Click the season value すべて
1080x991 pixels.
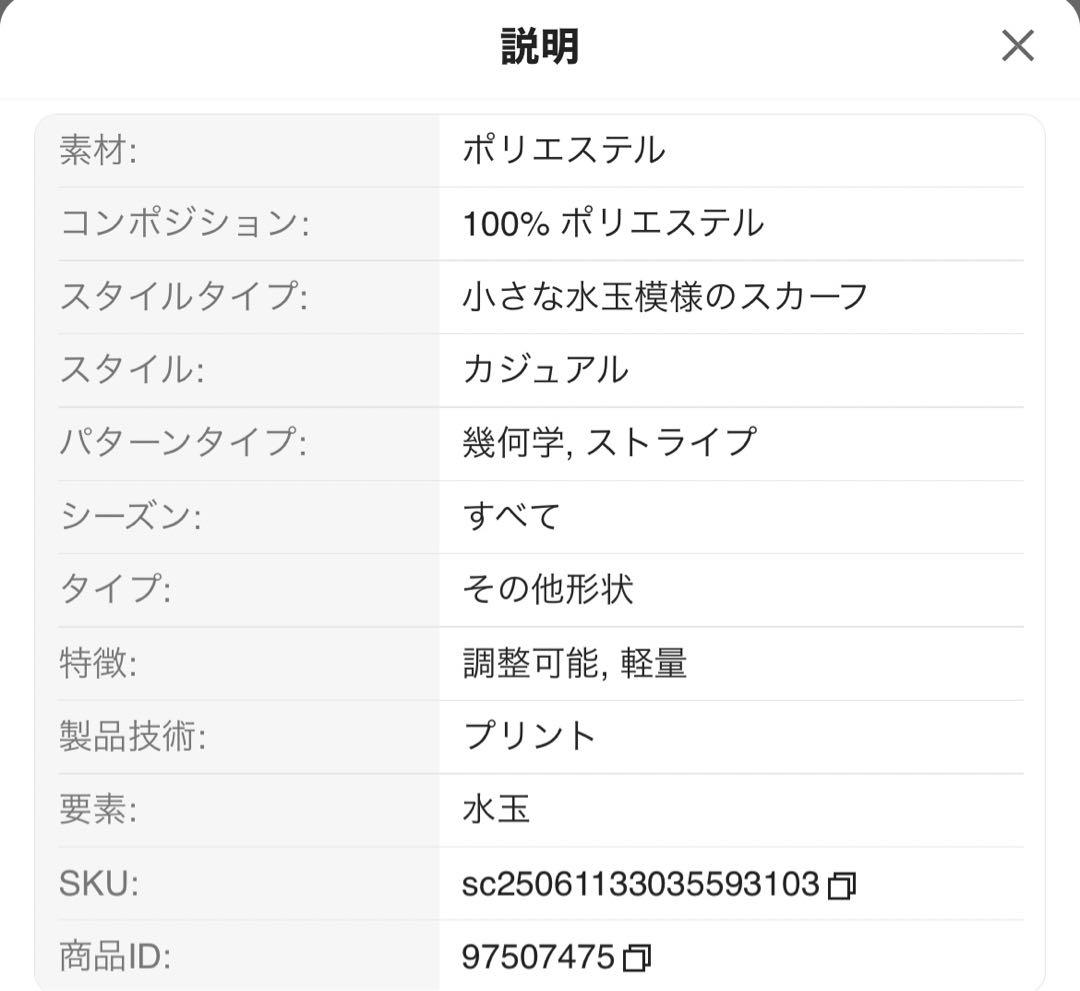click(511, 517)
